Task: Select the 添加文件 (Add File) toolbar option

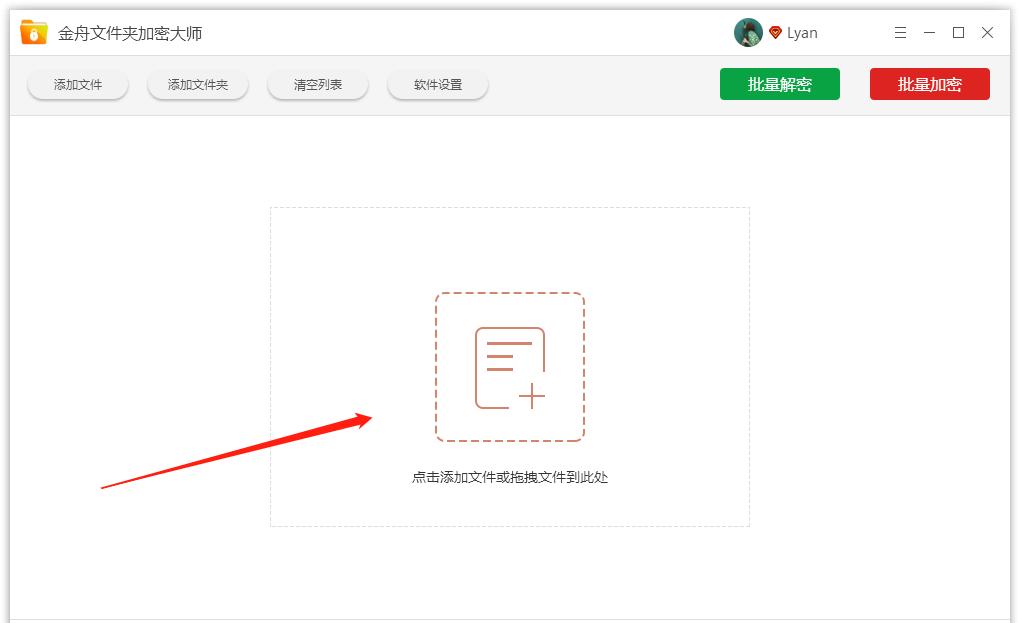Action: point(77,84)
